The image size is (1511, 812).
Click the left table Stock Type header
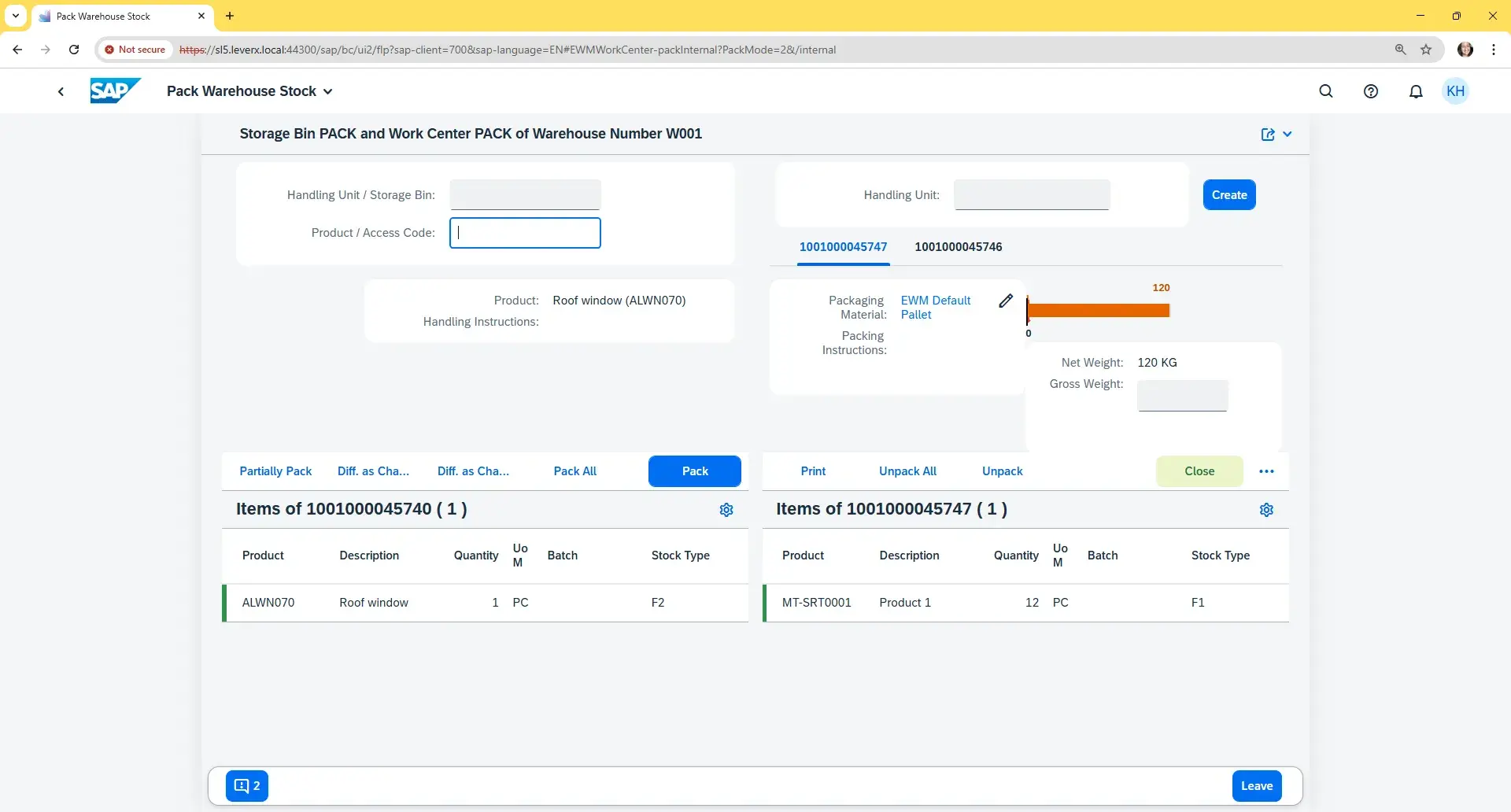680,555
